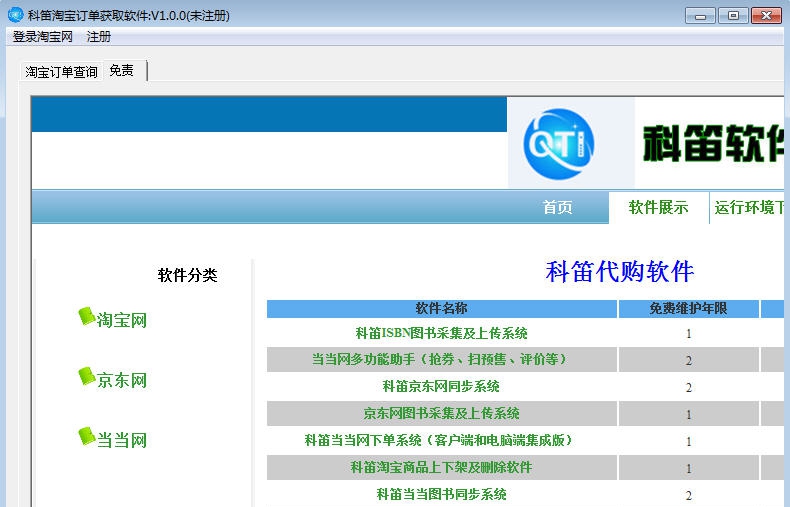Open the 运行环境 navigation tab
Viewport: 790px width, 507px height.
tap(749, 207)
